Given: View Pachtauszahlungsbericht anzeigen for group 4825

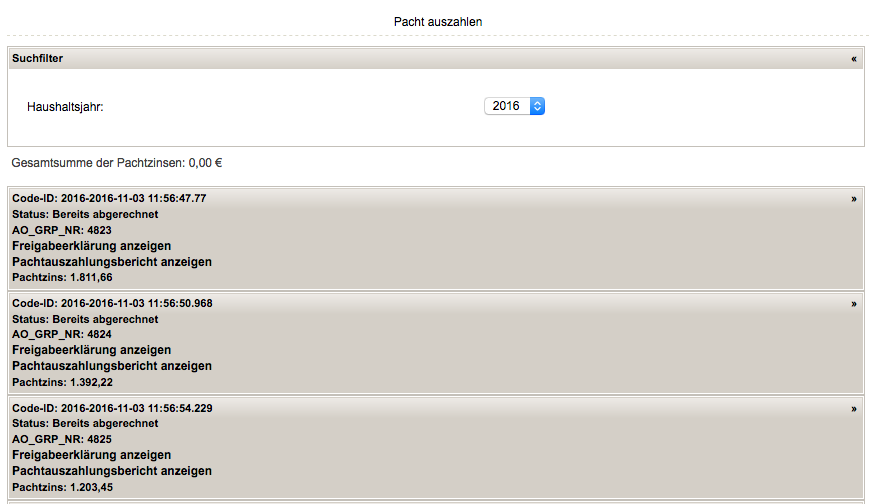Looking at the screenshot, I should [x=112, y=471].
